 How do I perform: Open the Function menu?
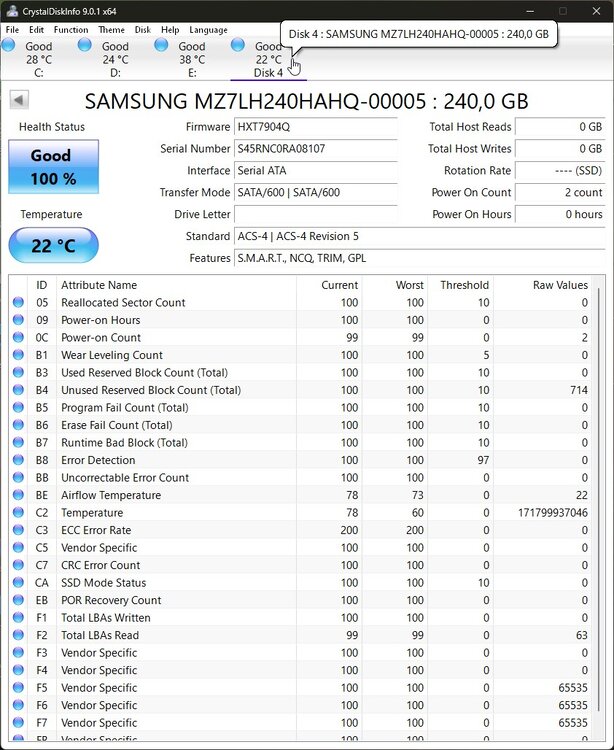[71, 30]
